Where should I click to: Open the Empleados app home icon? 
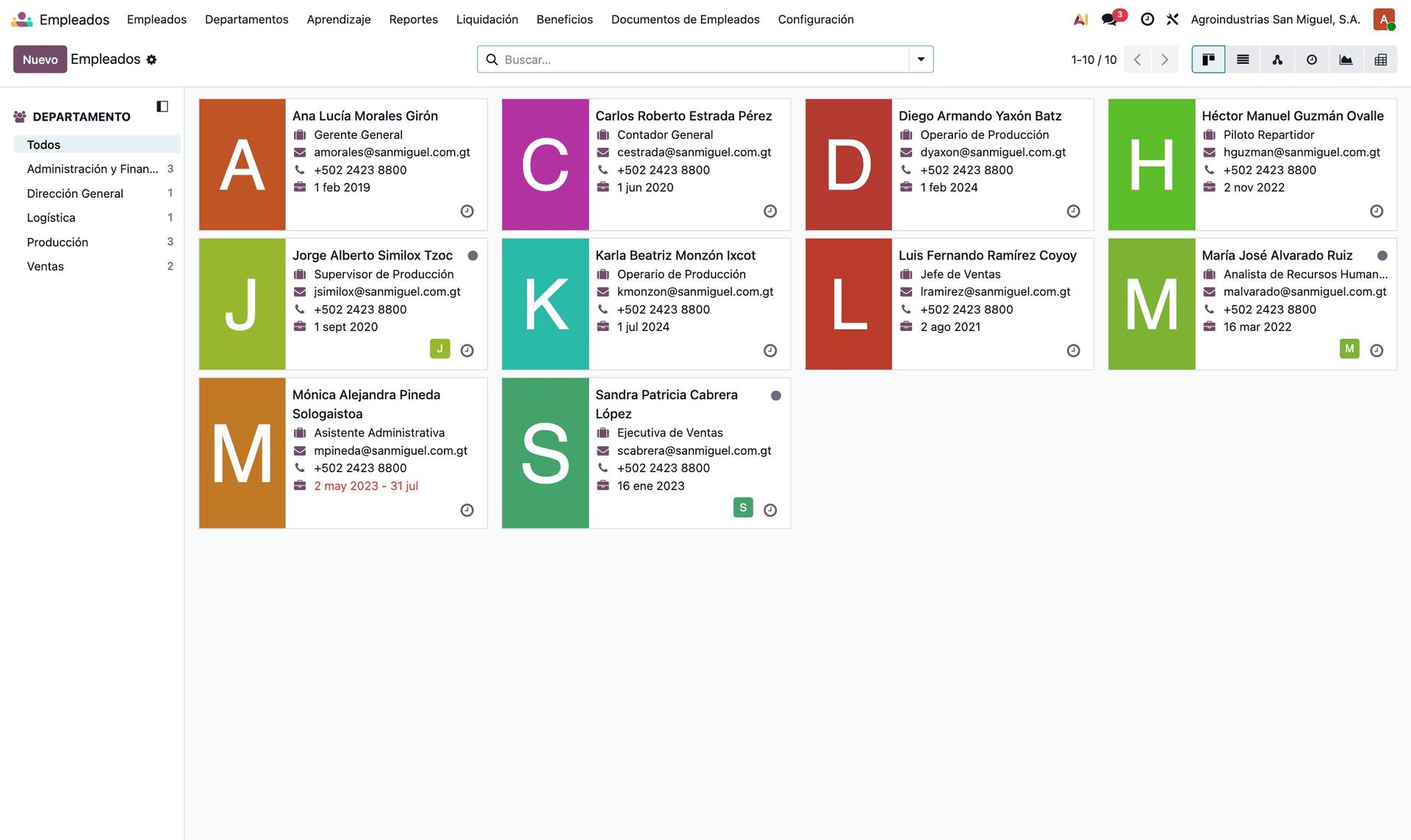pyautogui.click(x=22, y=19)
